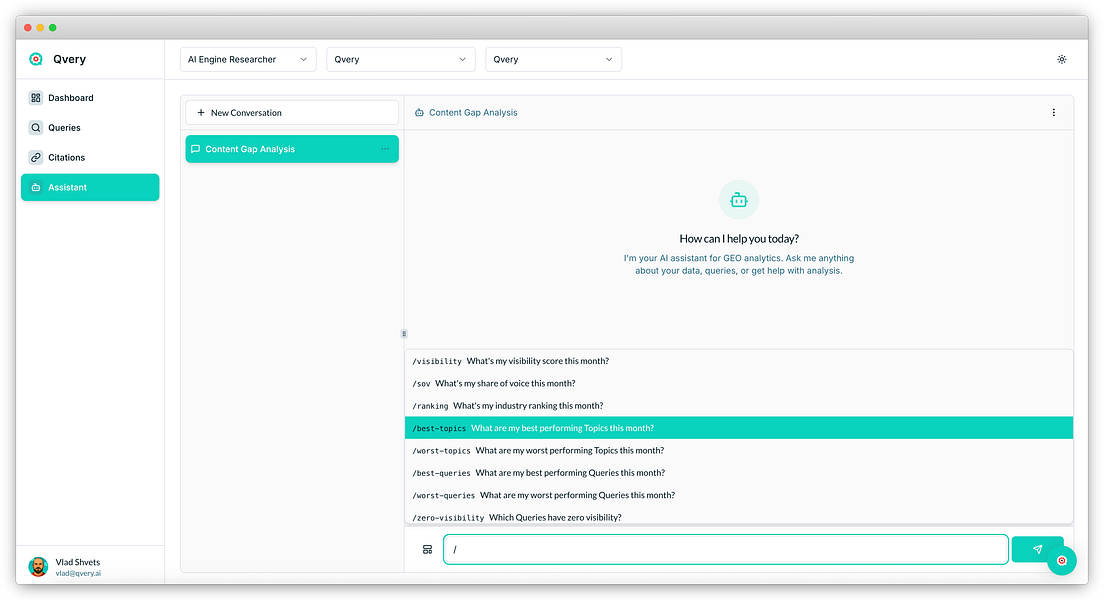
Task: Click the Qvery logo icon in sidebar
Action: coord(36,59)
